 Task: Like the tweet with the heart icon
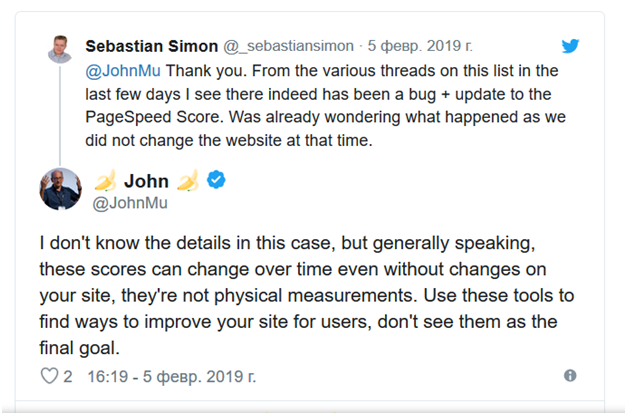point(49,376)
